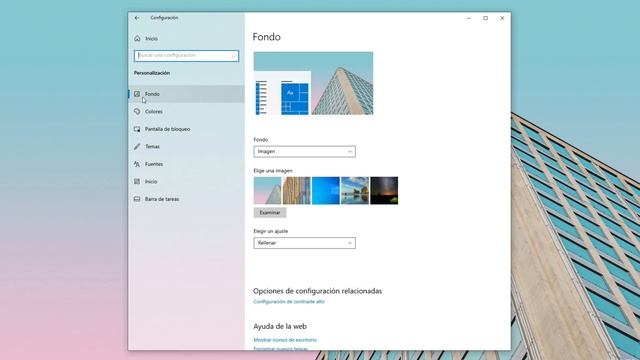
Task: Click the arrow of the Imagen combo box
Action: (349, 152)
